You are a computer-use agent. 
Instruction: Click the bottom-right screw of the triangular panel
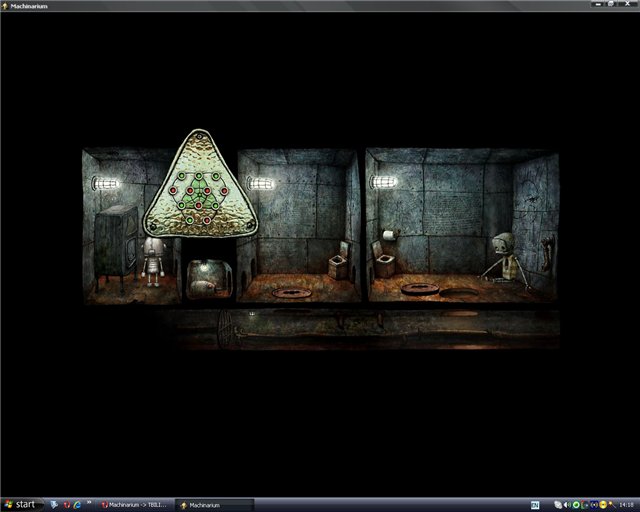coord(249,225)
